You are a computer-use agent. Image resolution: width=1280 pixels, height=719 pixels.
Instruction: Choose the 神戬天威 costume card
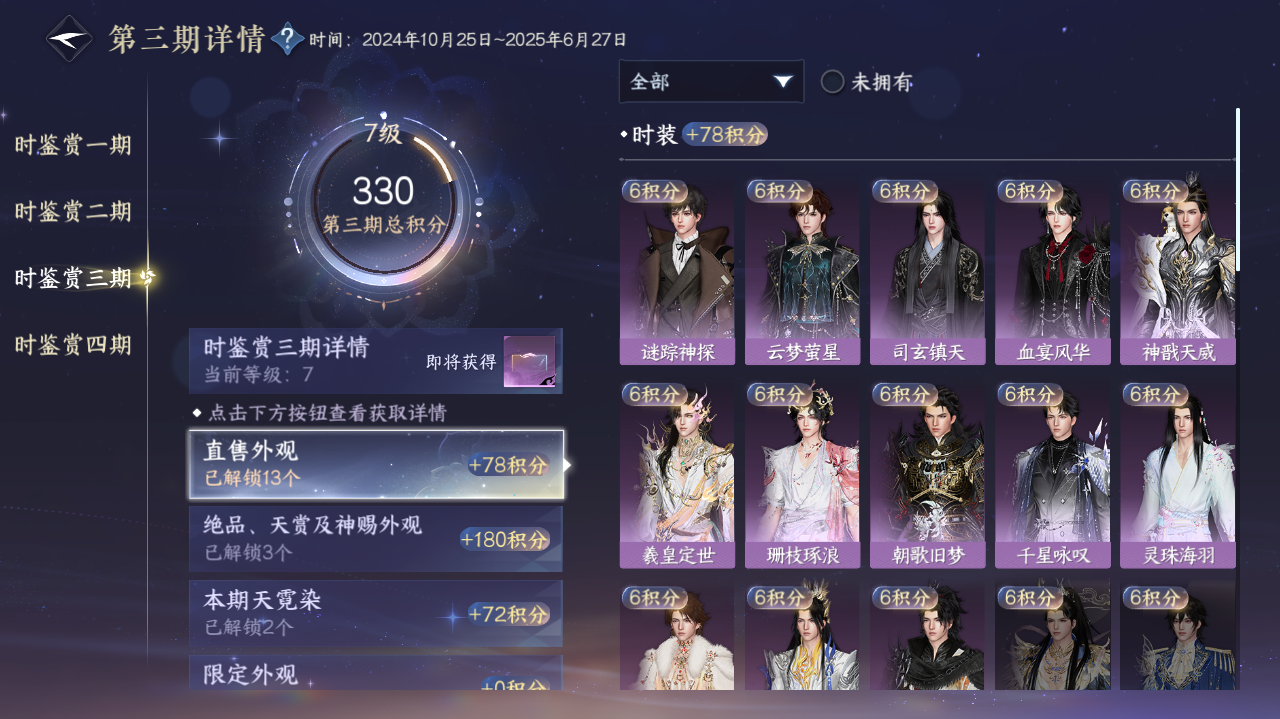click(x=1178, y=272)
